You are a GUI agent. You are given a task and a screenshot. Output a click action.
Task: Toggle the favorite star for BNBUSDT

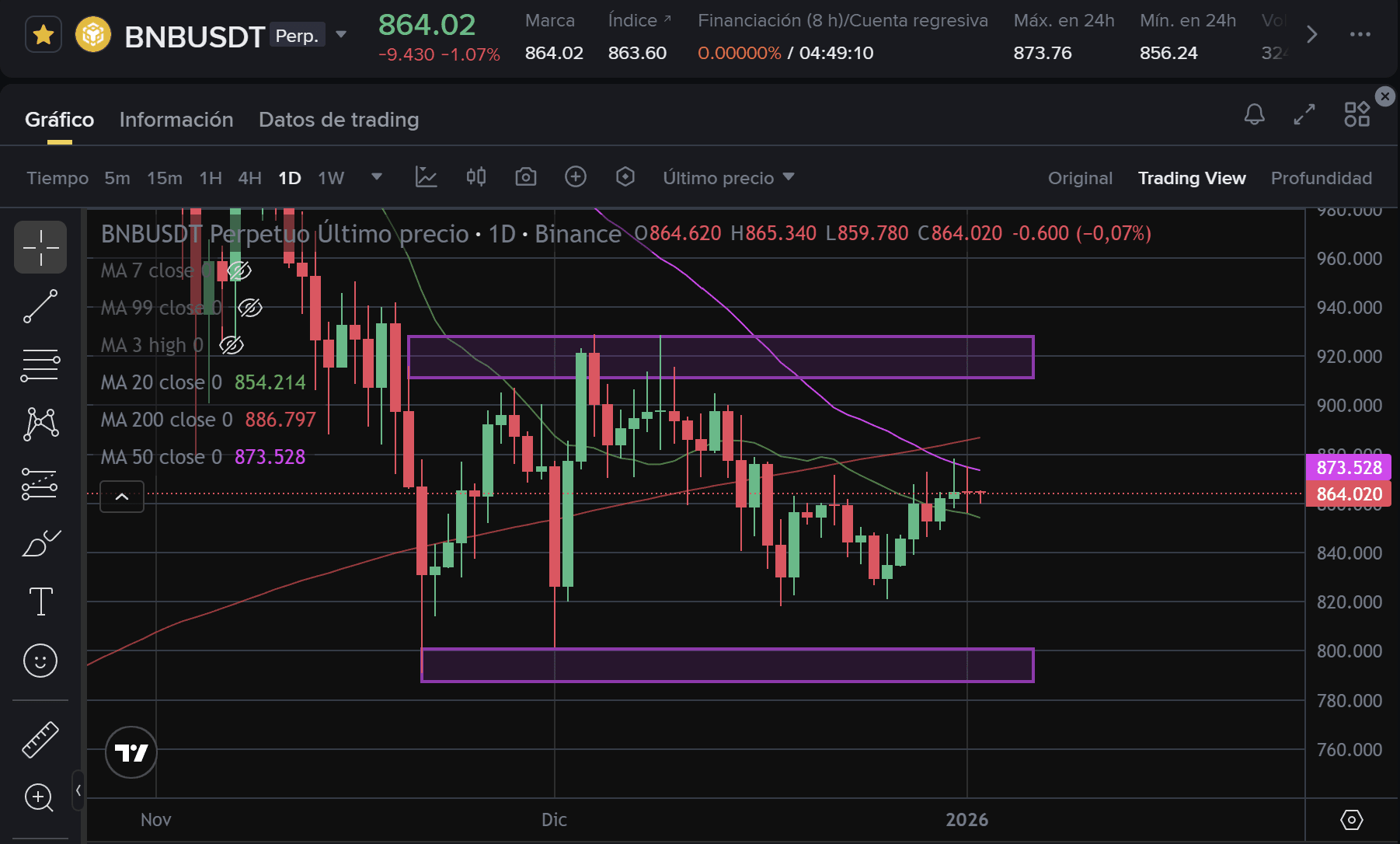pyautogui.click(x=44, y=35)
